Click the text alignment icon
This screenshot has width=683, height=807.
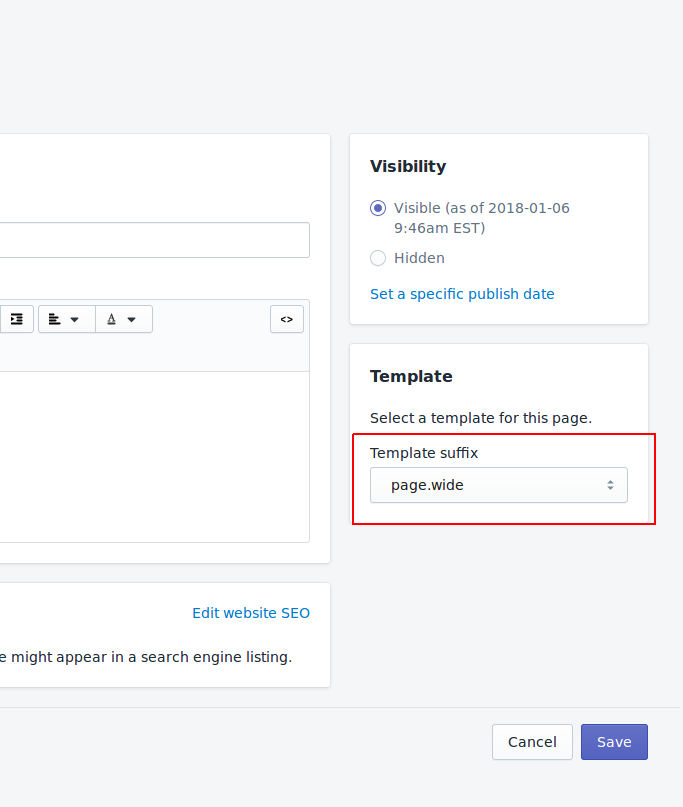[x=55, y=320]
